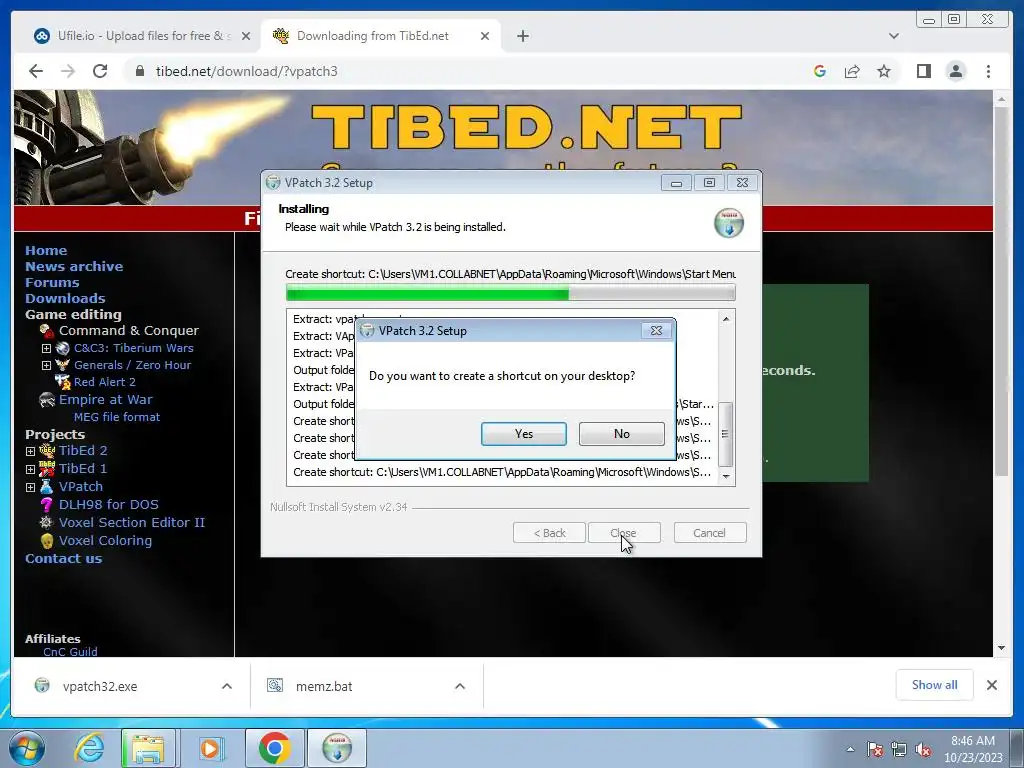Share this page via share icon
This screenshot has height=768, width=1024.
[x=852, y=71]
